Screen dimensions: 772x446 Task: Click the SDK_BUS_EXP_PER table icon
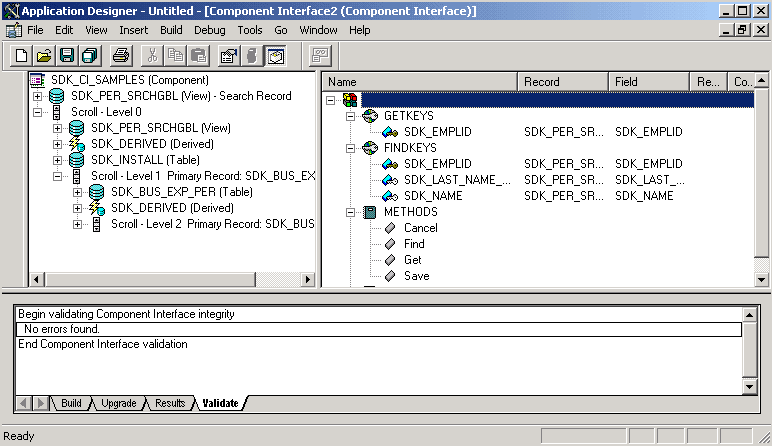coord(96,192)
